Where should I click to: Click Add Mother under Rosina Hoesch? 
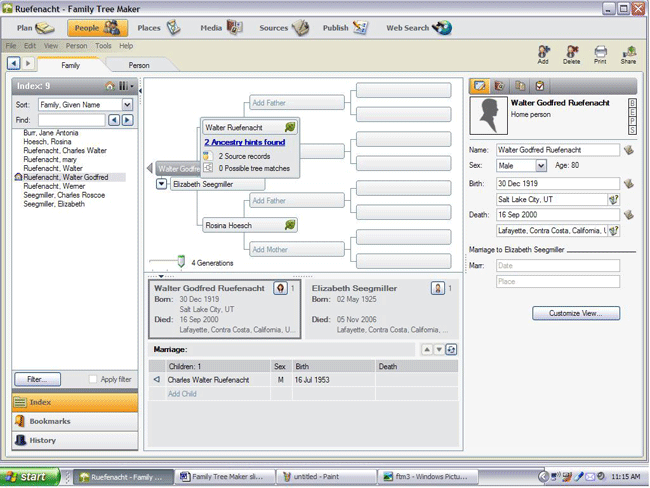(297, 250)
